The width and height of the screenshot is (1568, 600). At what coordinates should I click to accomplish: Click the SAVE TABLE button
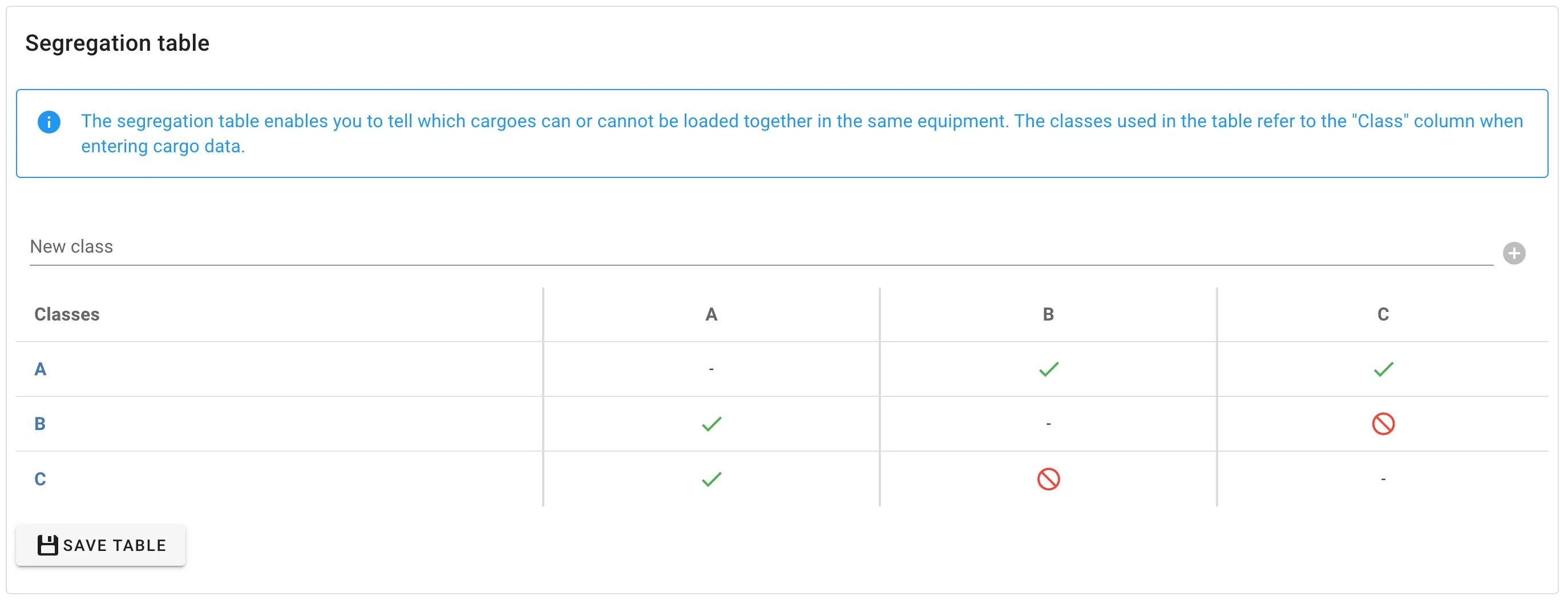pyautogui.click(x=100, y=545)
